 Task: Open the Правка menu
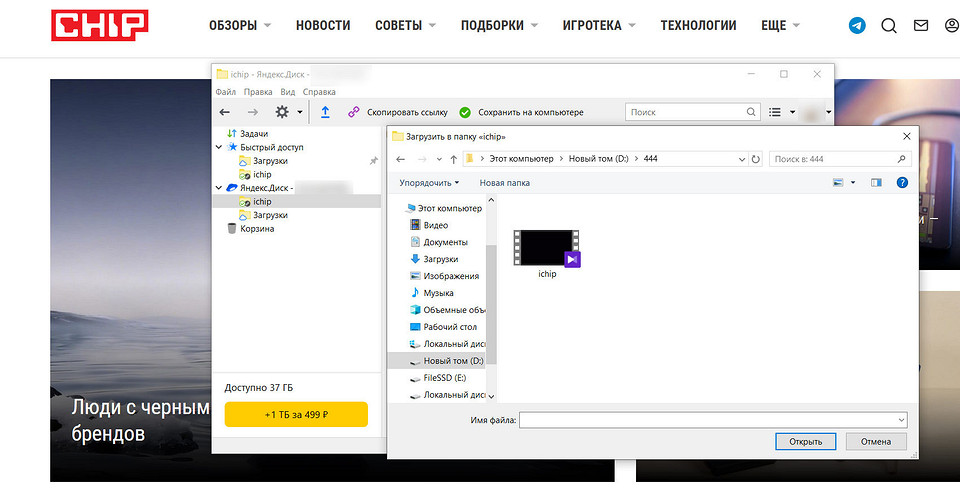pos(257,92)
